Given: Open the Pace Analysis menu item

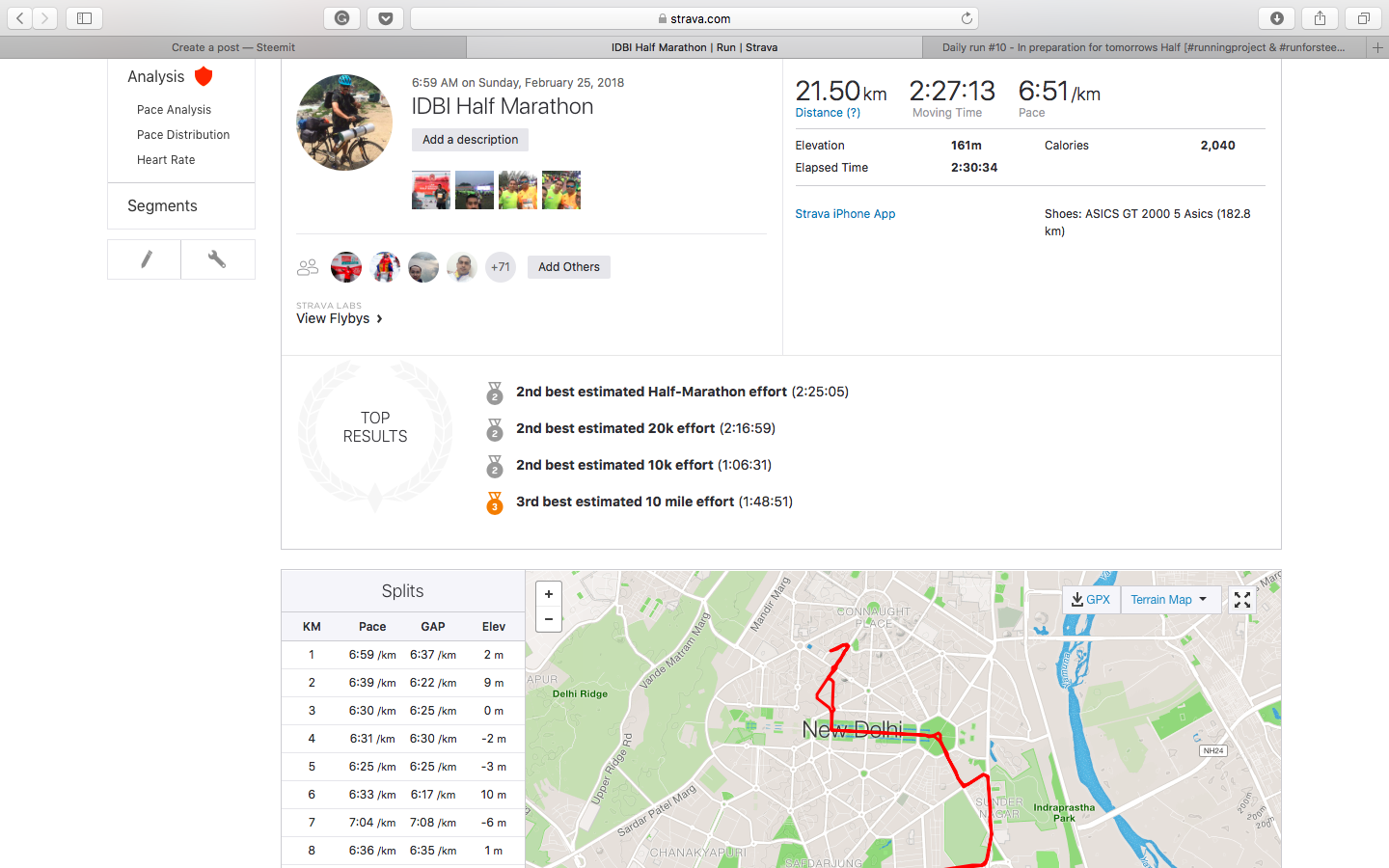Looking at the screenshot, I should [x=174, y=110].
